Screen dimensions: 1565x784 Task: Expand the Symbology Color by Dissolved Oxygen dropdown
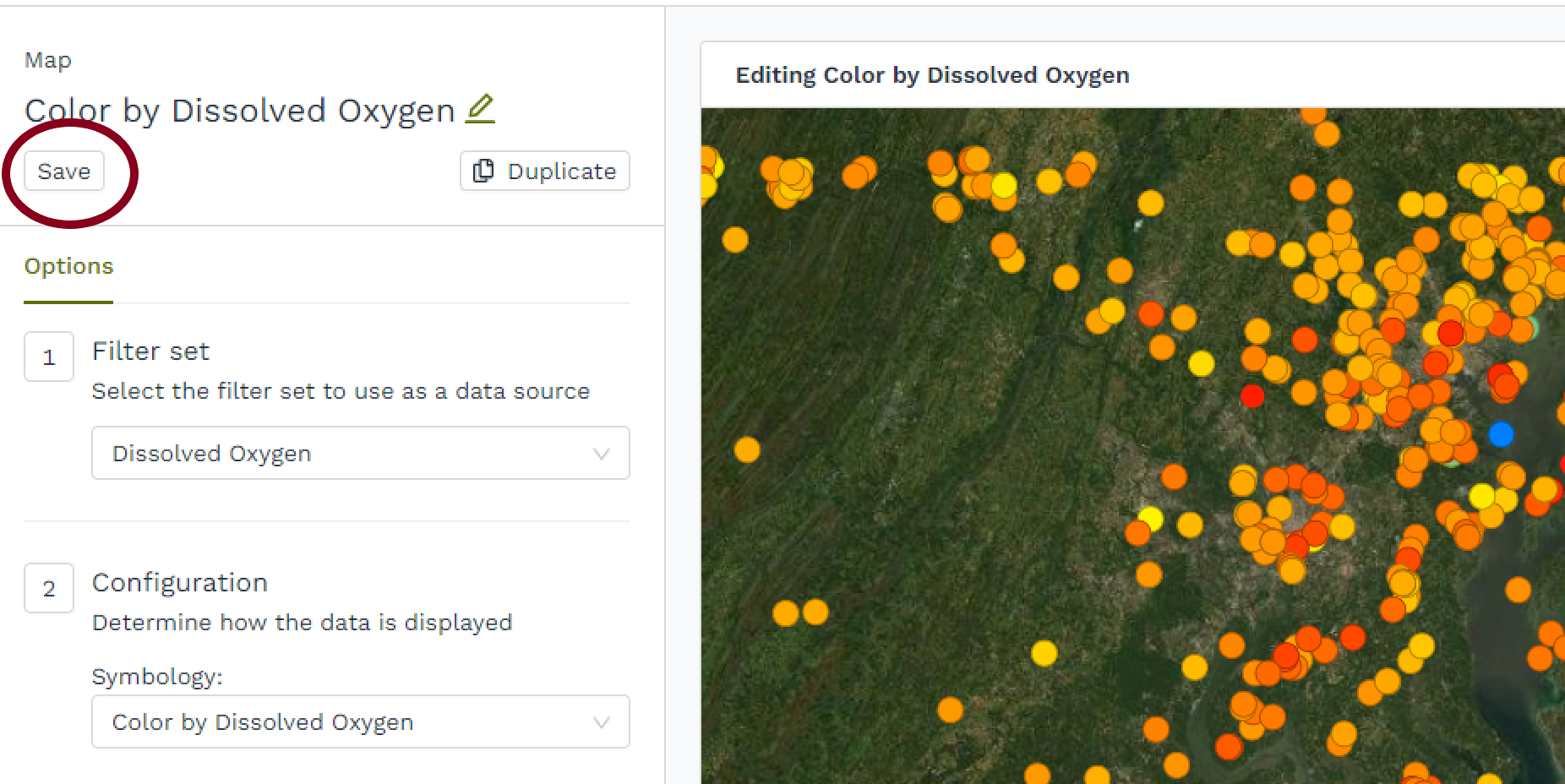pyautogui.click(x=360, y=722)
